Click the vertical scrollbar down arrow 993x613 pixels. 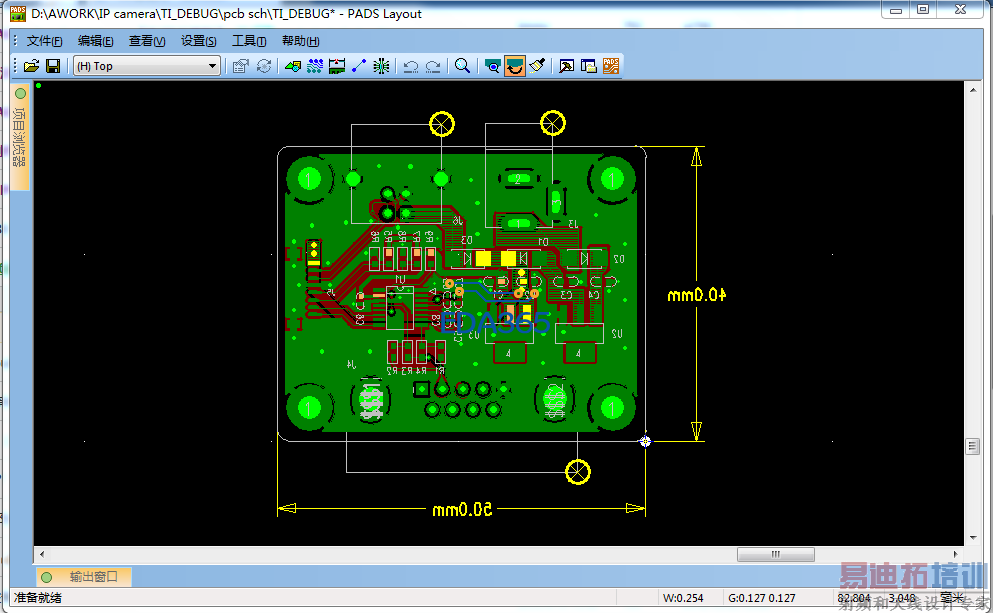[973, 538]
